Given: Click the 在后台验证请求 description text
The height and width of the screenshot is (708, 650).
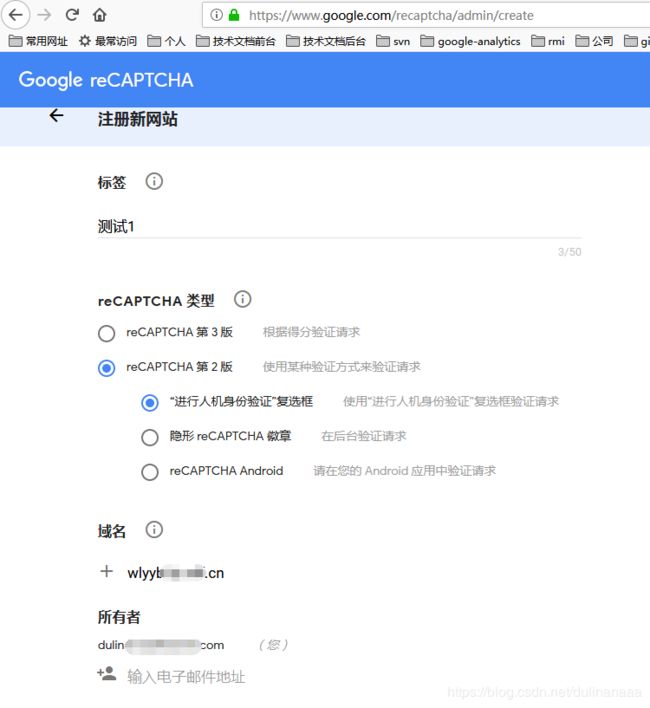Looking at the screenshot, I should pyautogui.click(x=363, y=436).
